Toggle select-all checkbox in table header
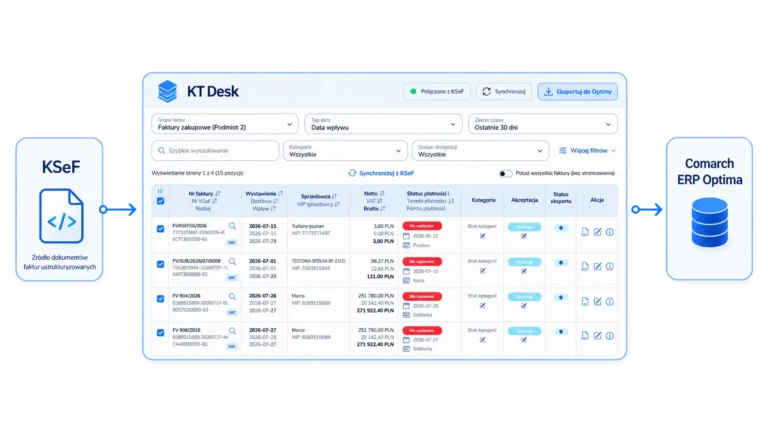 pyautogui.click(x=160, y=201)
